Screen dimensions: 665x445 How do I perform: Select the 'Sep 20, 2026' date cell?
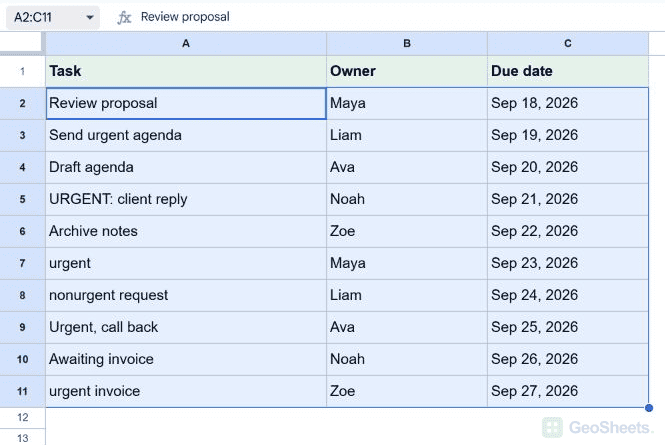click(568, 168)
